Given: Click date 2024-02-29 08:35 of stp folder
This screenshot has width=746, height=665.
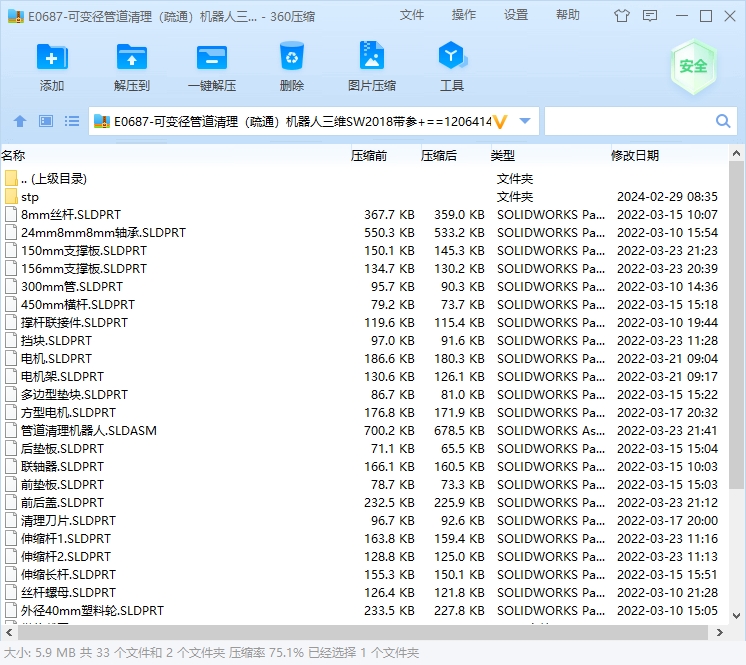Looking at the screenshot, I should [667, 196].
